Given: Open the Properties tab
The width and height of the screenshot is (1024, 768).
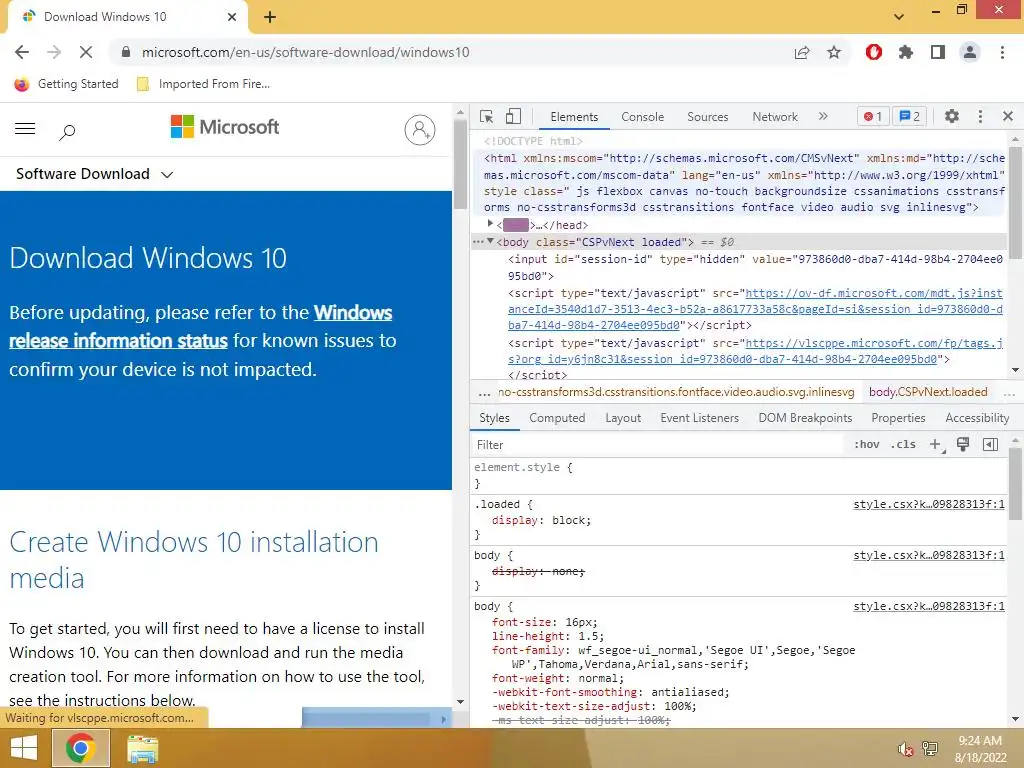Looking at the screenshot, I should pos(898,418).
